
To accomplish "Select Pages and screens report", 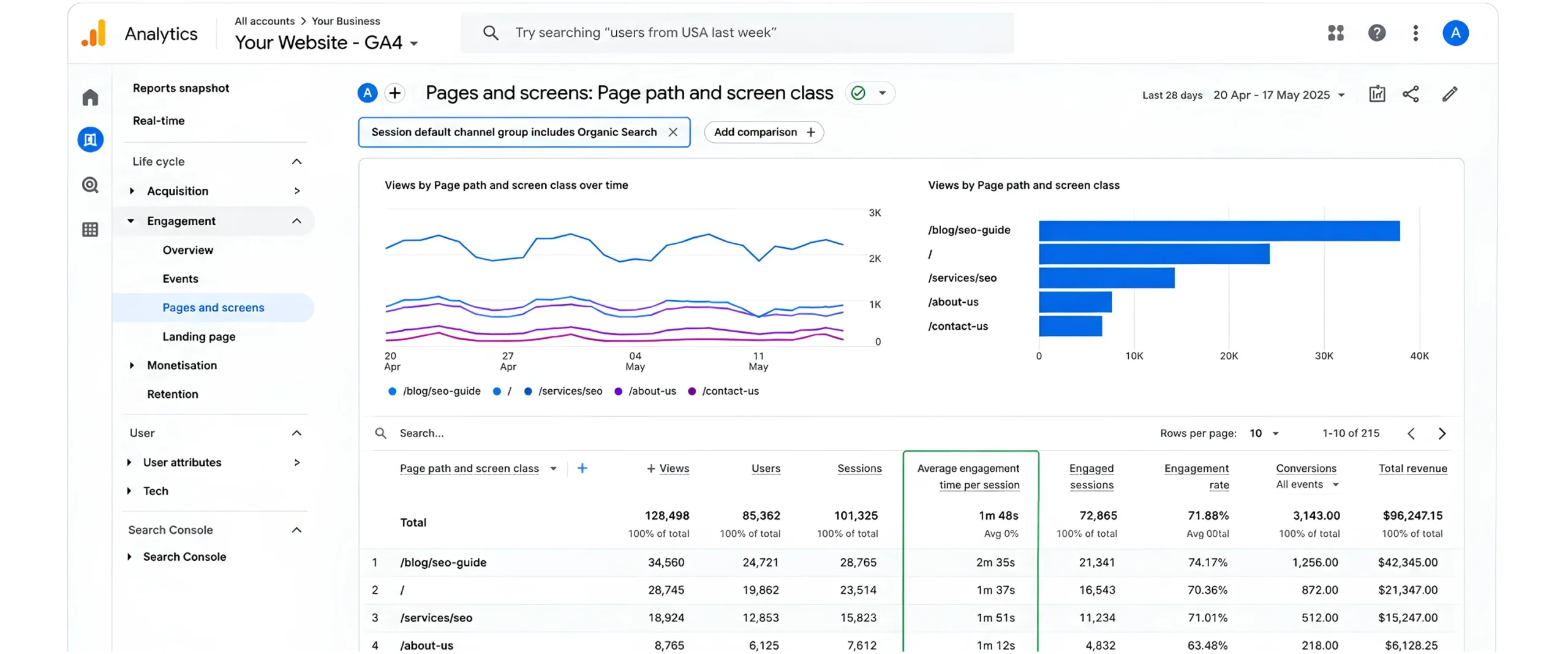I will (213, 308).
